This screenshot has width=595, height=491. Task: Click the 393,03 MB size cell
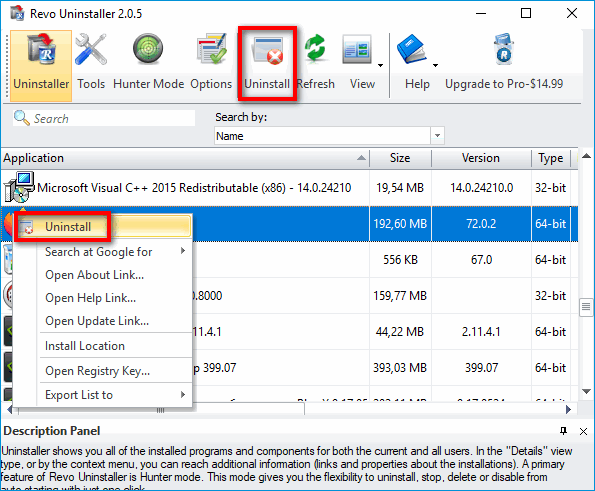coord(400,368)
